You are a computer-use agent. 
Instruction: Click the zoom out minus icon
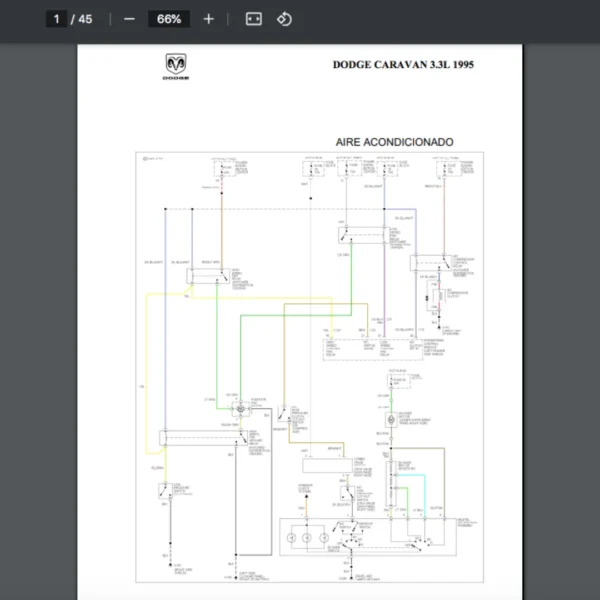[129, 19]
